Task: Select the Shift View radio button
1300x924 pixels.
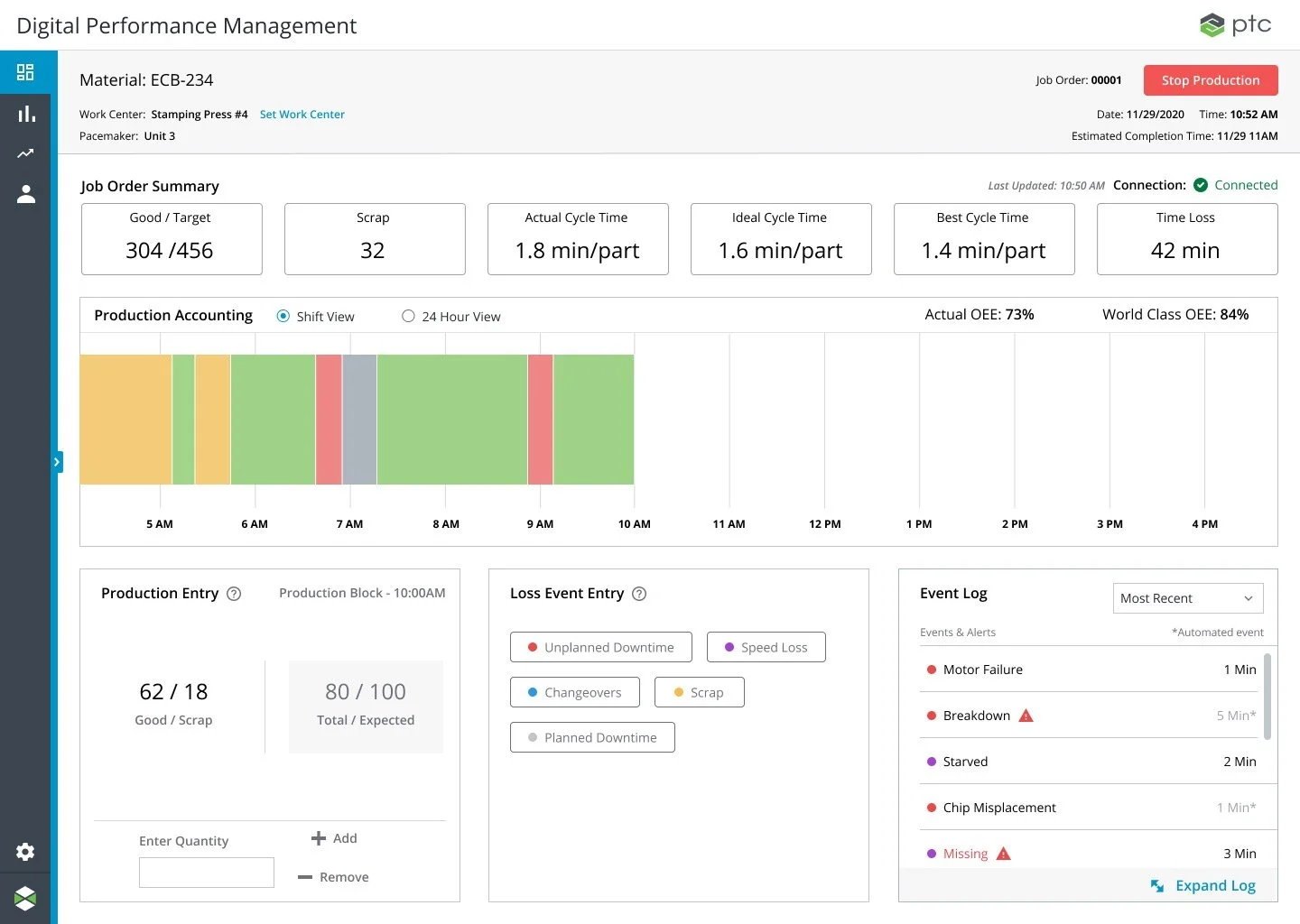Action: [283, 316]
